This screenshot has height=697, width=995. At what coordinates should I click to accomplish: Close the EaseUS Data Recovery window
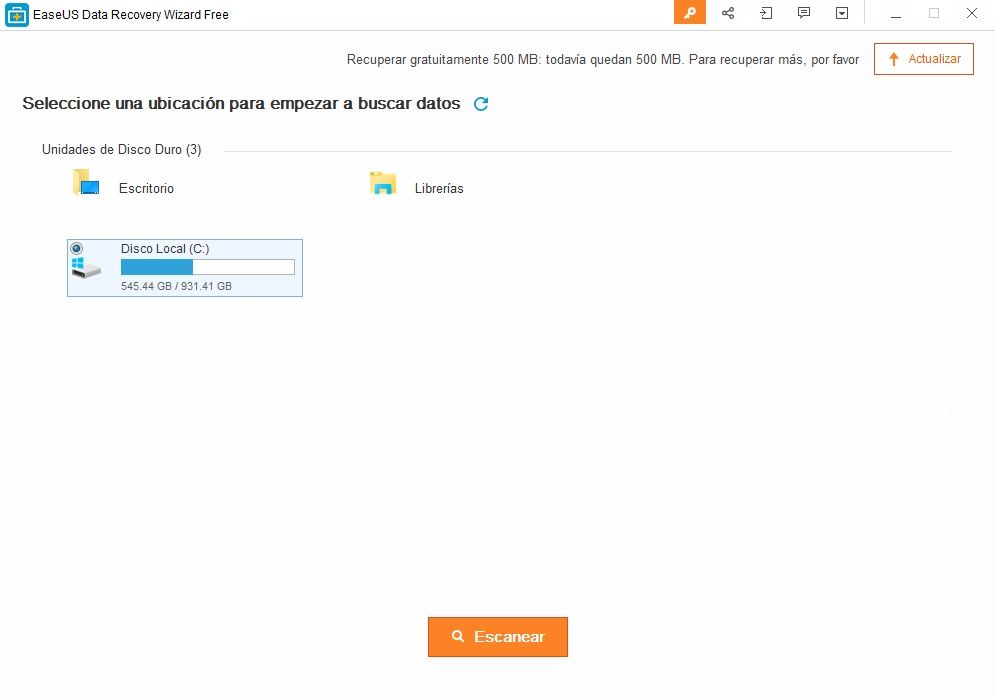coord(971,13)
